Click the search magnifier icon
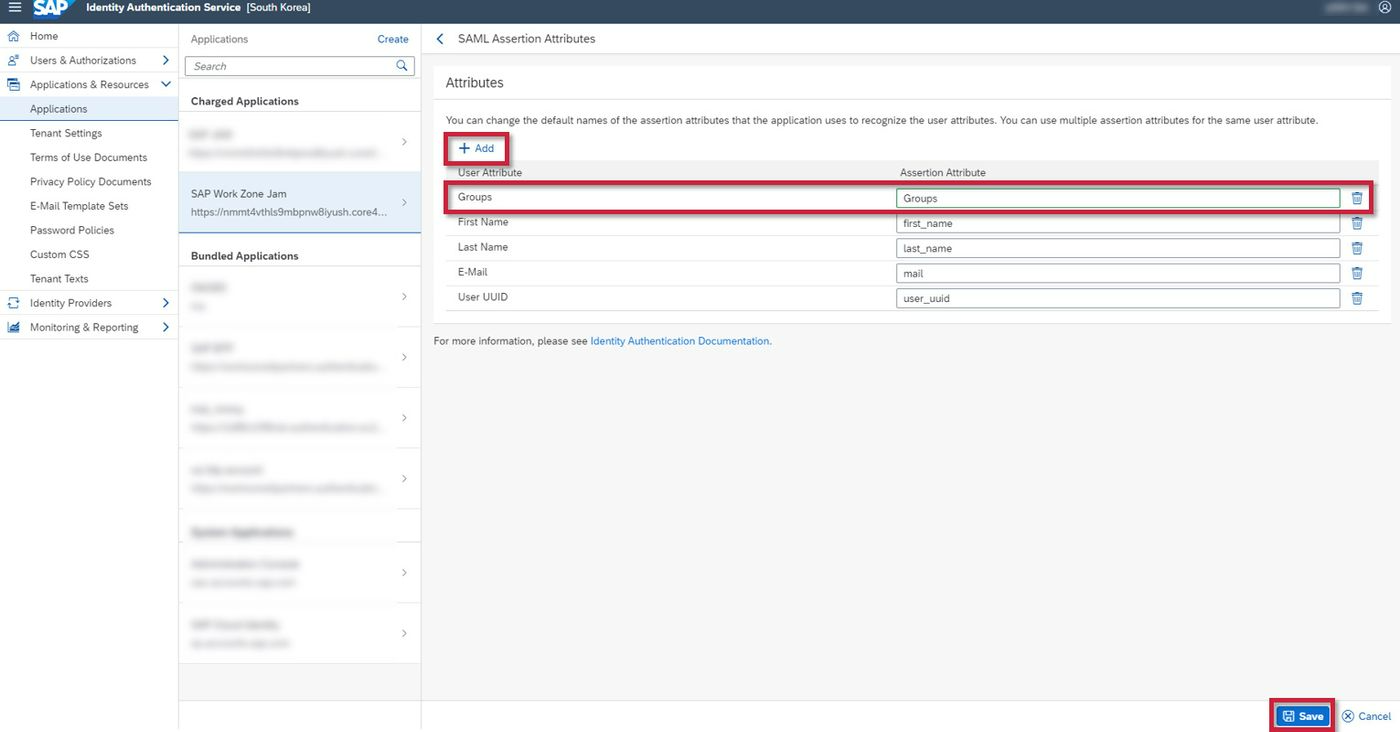 tap(402, 66)
